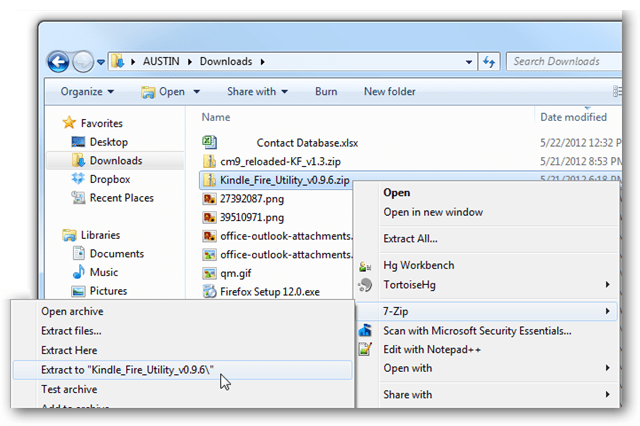Select the 27392087.png file name
This screenshot has width=640, height=426.
point(252,199)
